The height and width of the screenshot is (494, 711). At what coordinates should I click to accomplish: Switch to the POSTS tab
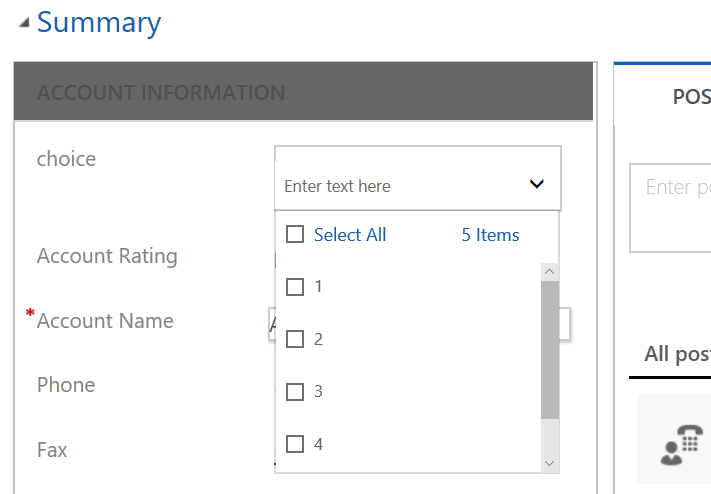click(x=691, y=96)
